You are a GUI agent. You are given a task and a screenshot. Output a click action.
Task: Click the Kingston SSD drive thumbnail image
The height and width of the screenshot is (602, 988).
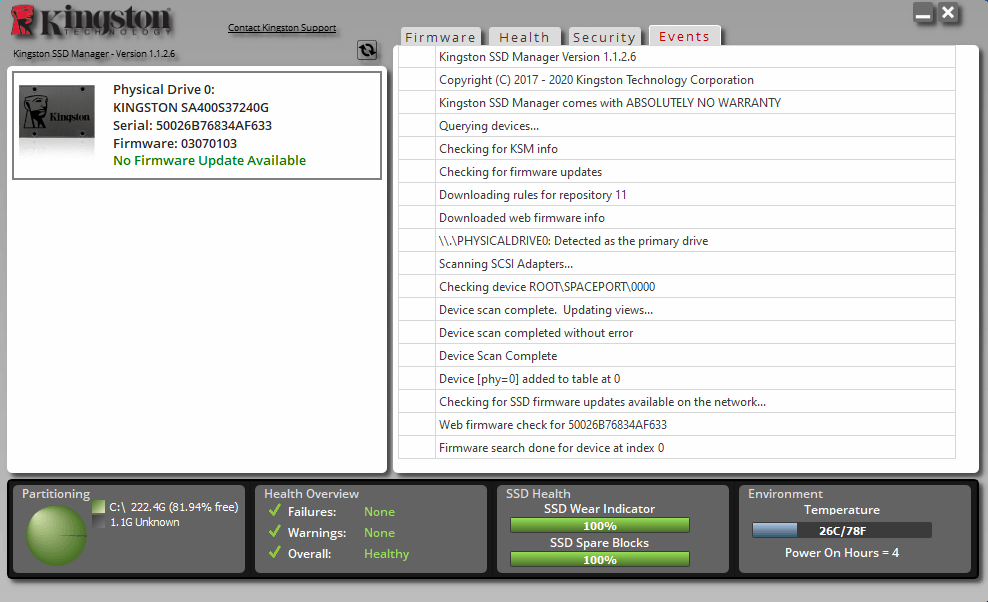tap(57, 112)
